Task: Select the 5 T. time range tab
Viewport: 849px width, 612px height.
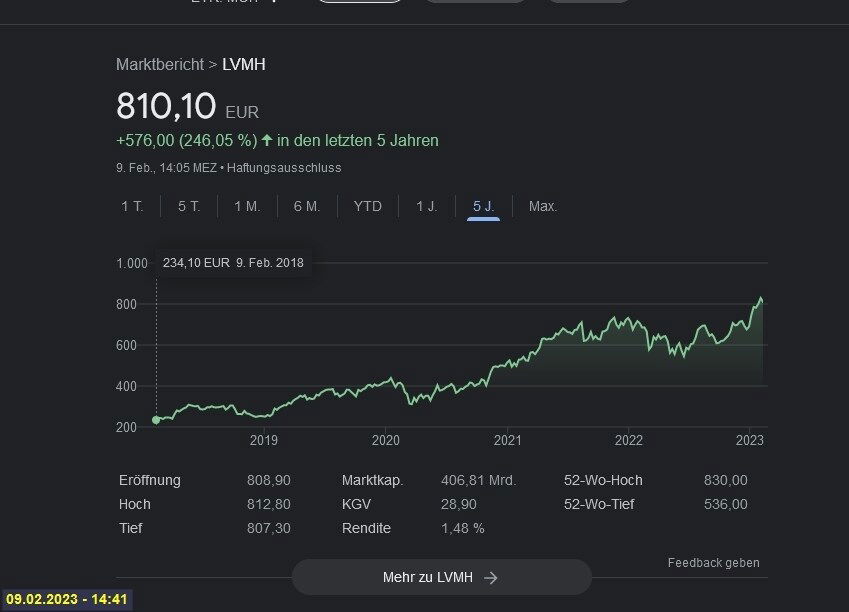Action: 189,206
